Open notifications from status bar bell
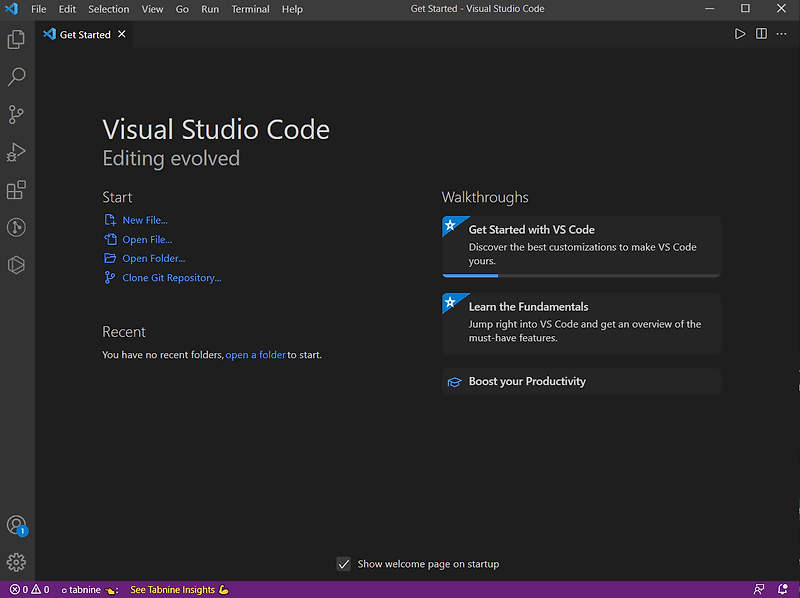The height and width of the screenshot is (598, 800). coord(782,589)
